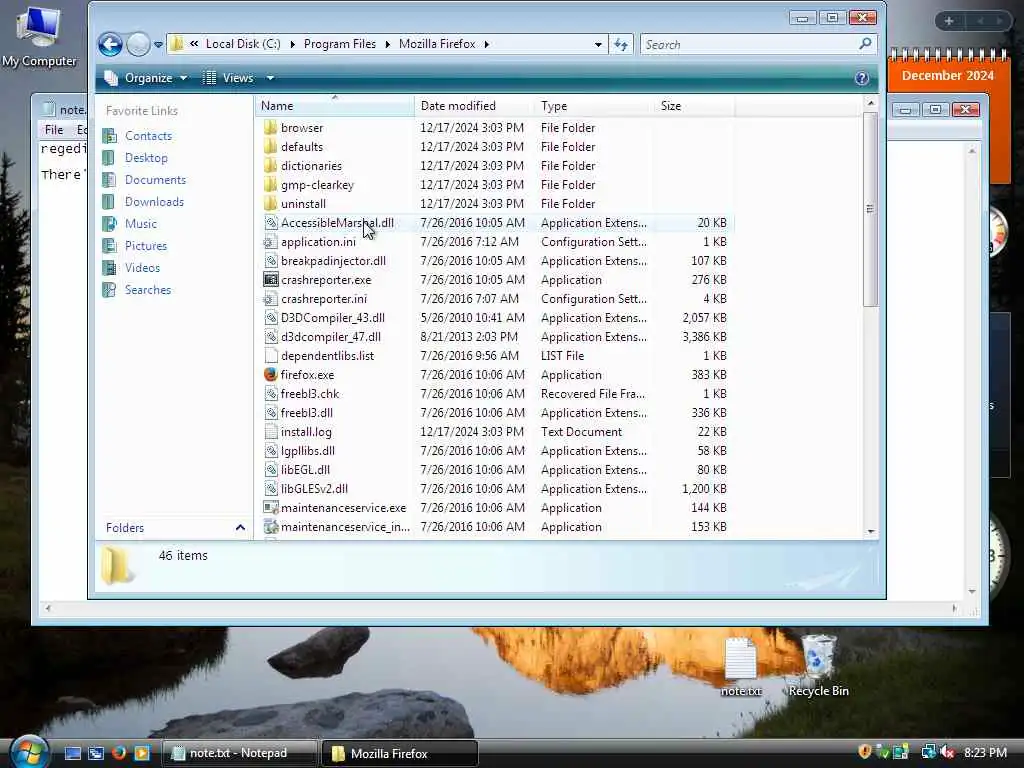Select libGLESv2.dll file

(x=314, y=488)
